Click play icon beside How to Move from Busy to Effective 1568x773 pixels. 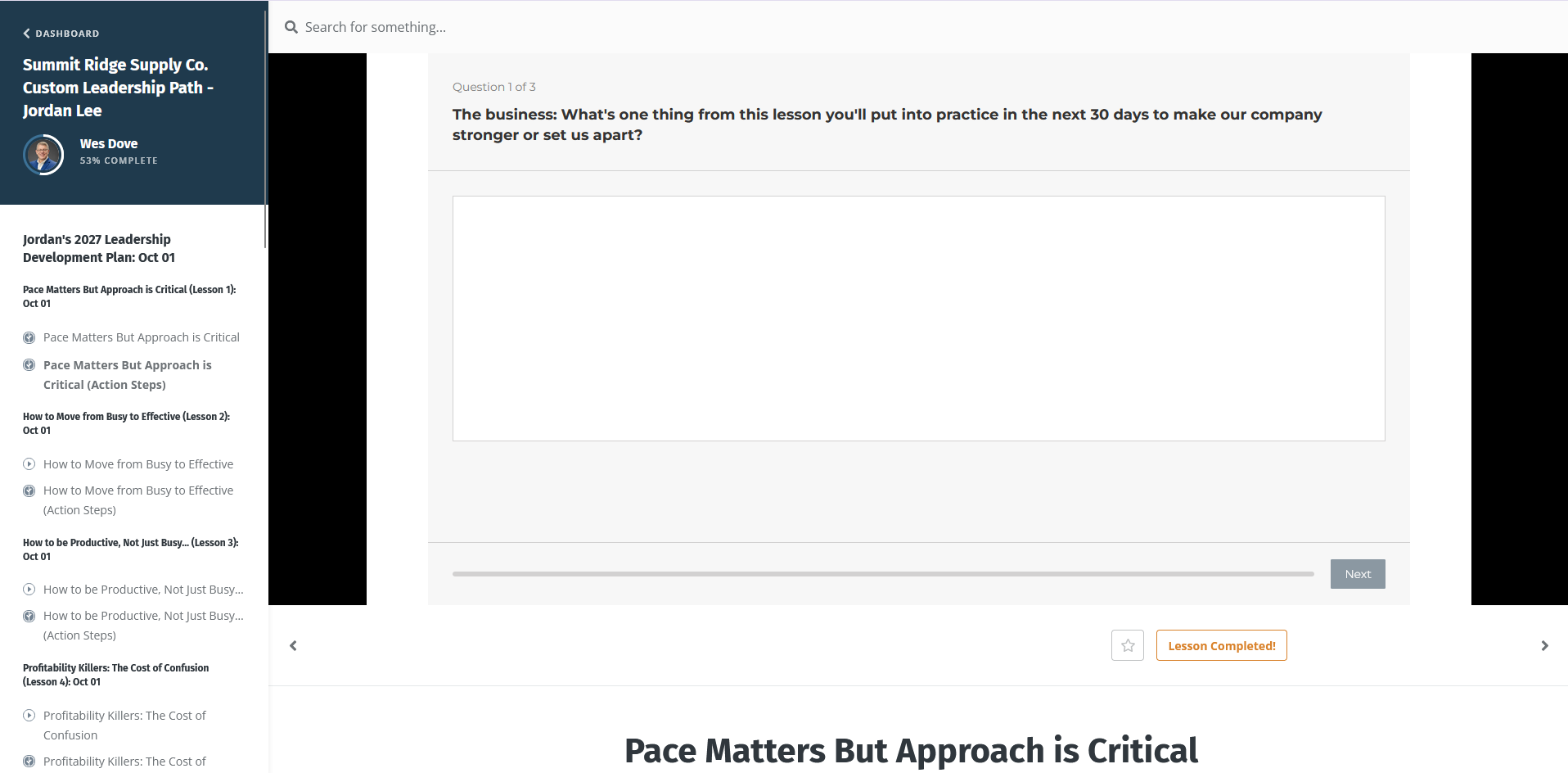pos(29,464)
